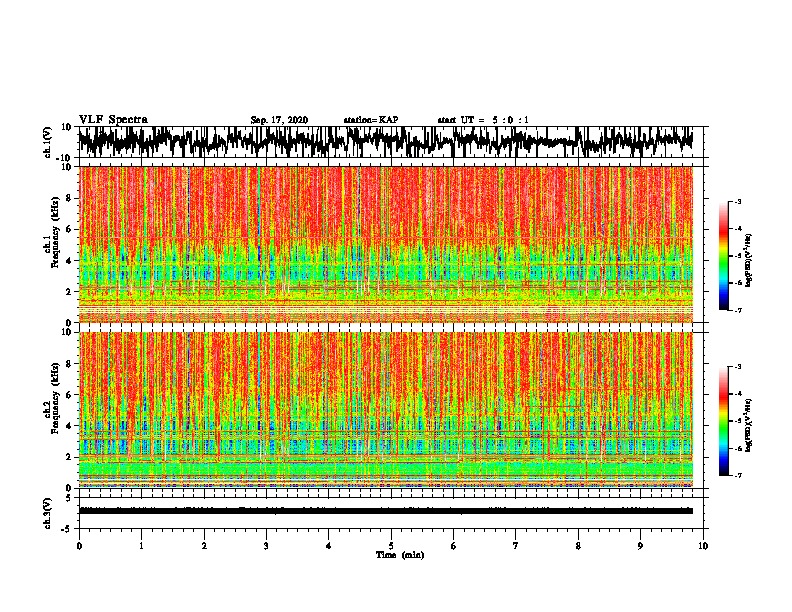Click time axis tick label "9"
The width and height of the screenshot is (792, 612).
[x=640, y=546]
